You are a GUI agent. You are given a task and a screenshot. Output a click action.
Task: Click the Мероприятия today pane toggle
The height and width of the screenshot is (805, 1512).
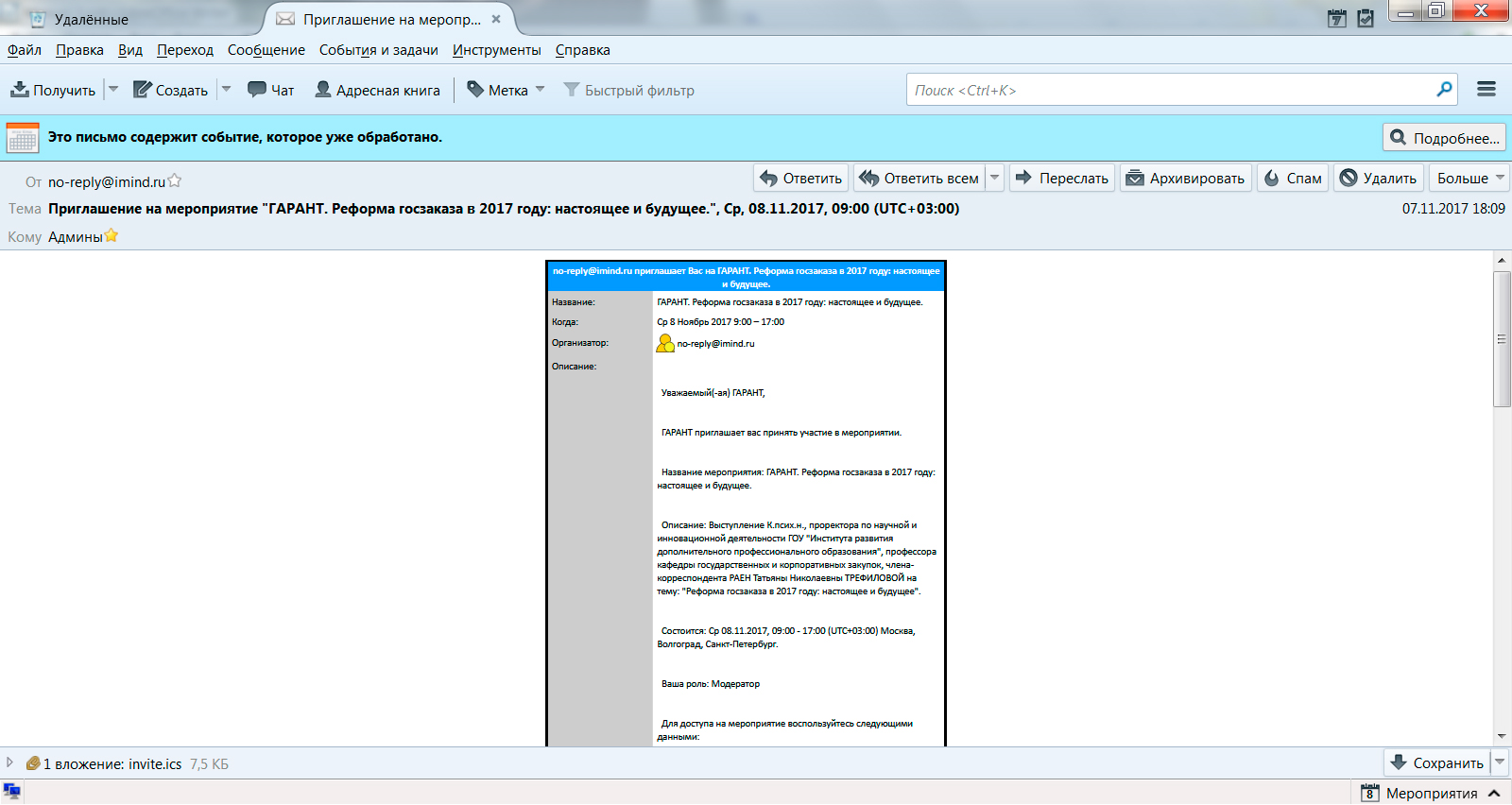click(1419, 793)
